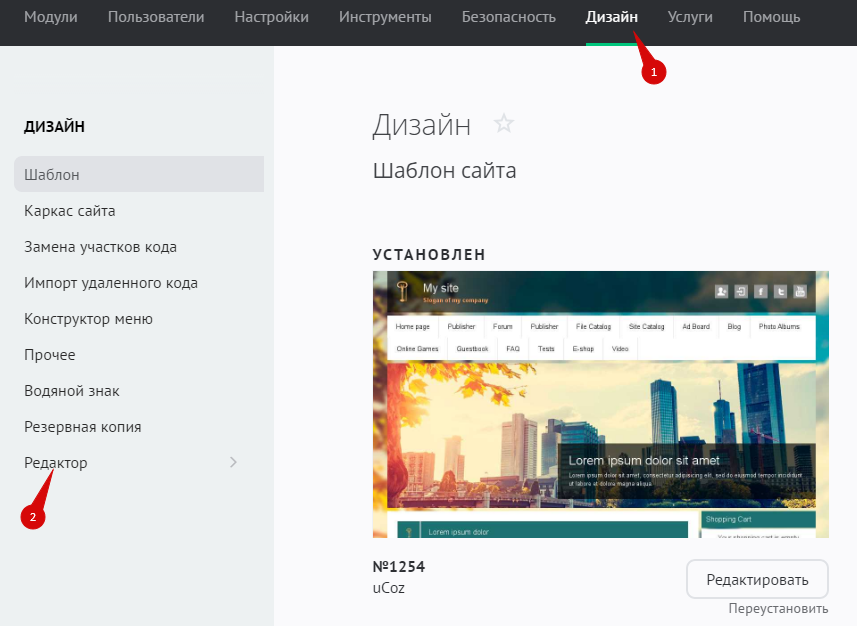Image resolution: width=857 pixels, height=626 pixels.
Task: Open the Услуги menu
Action: pos(690,17)
